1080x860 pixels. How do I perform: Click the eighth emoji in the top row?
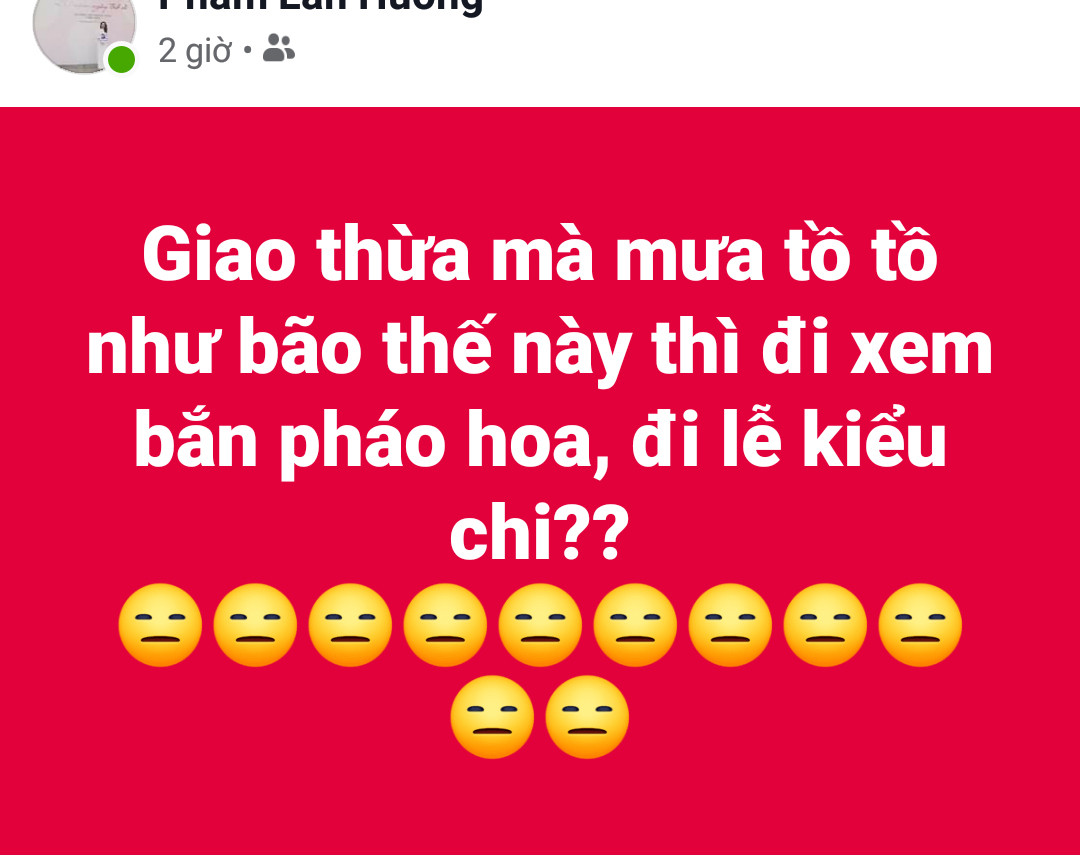(825, 625)
